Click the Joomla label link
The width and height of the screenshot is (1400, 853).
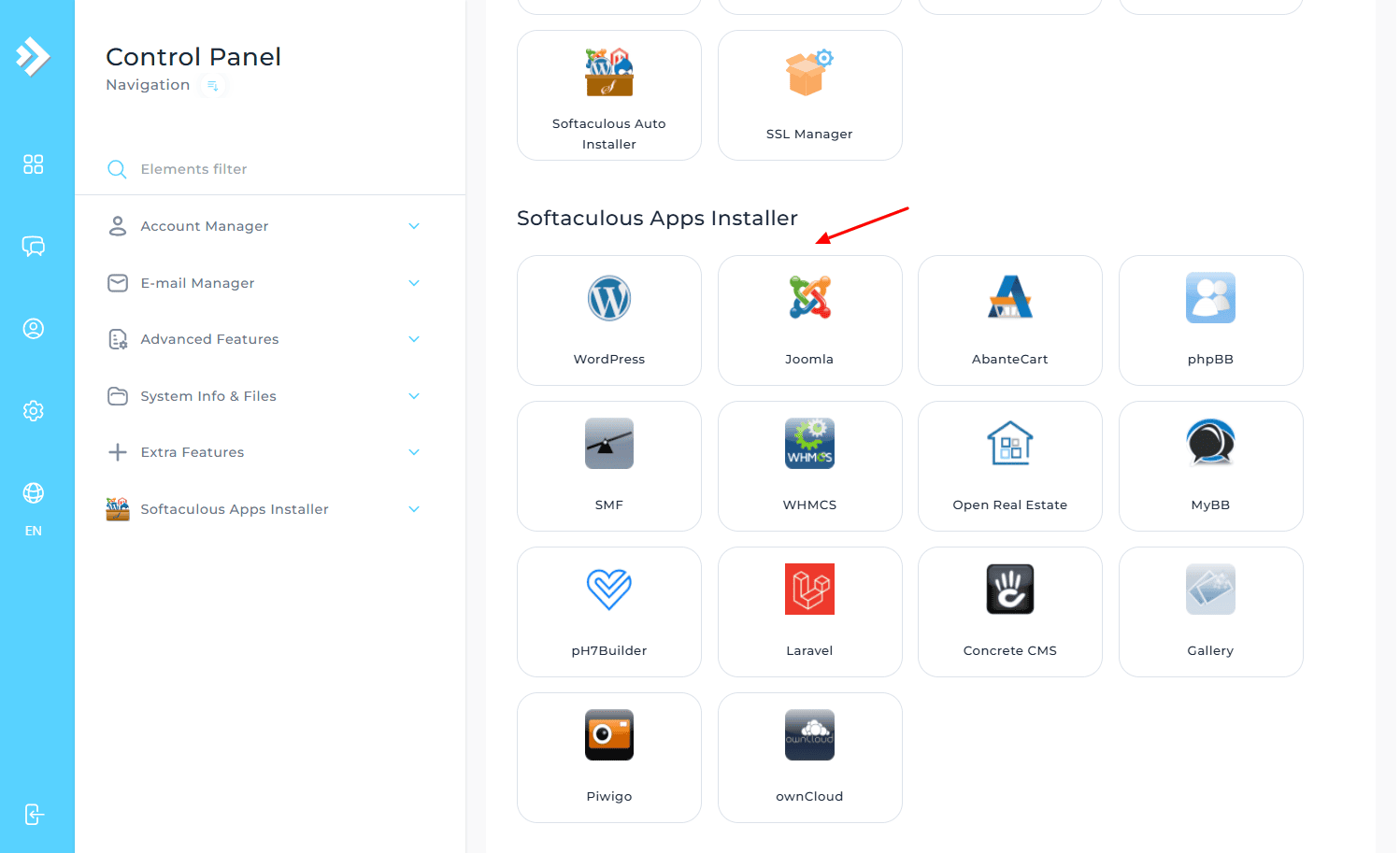point(809,360)
